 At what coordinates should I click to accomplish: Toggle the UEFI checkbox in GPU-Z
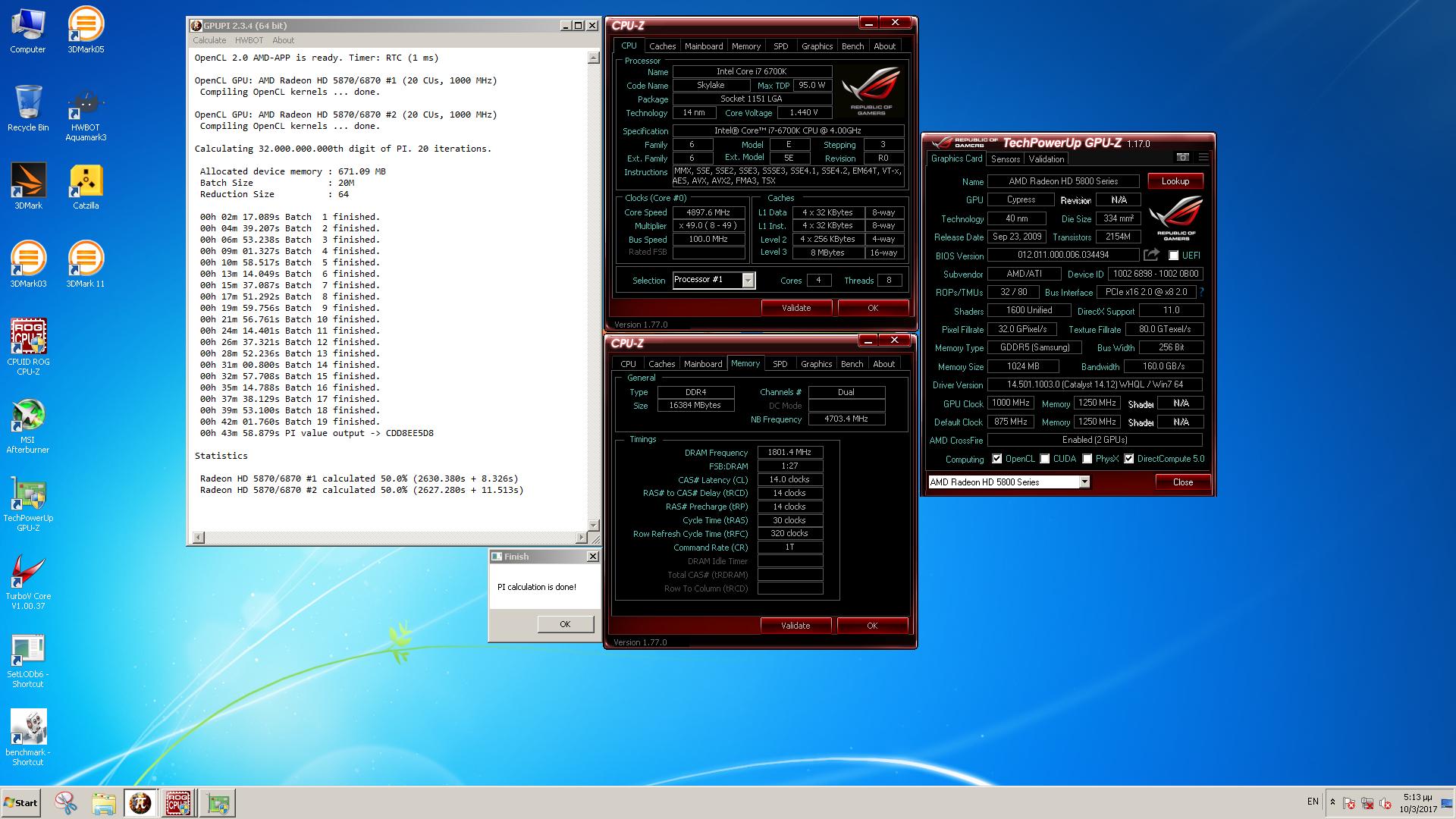(x=1173, y=256)
